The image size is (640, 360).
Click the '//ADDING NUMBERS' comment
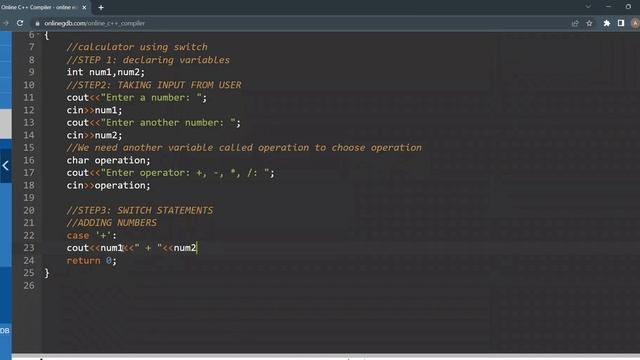pos(112,223)
